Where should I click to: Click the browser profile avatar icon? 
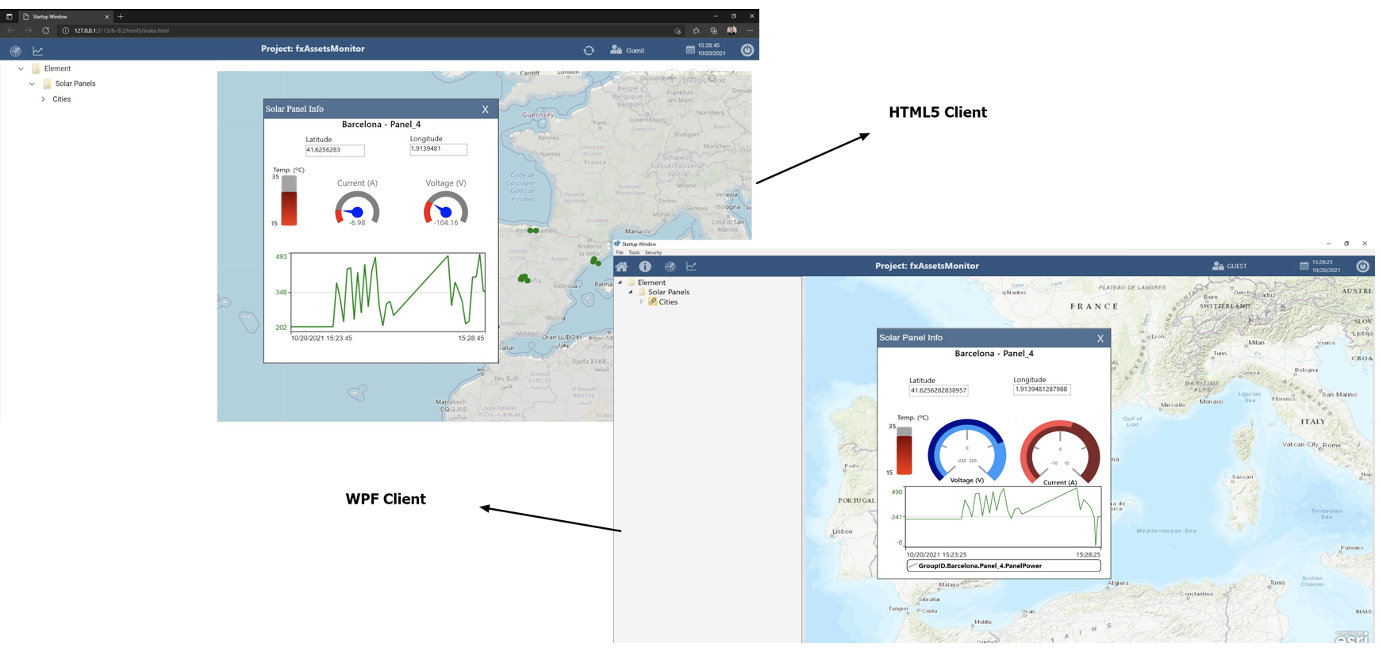click(731, 30)
